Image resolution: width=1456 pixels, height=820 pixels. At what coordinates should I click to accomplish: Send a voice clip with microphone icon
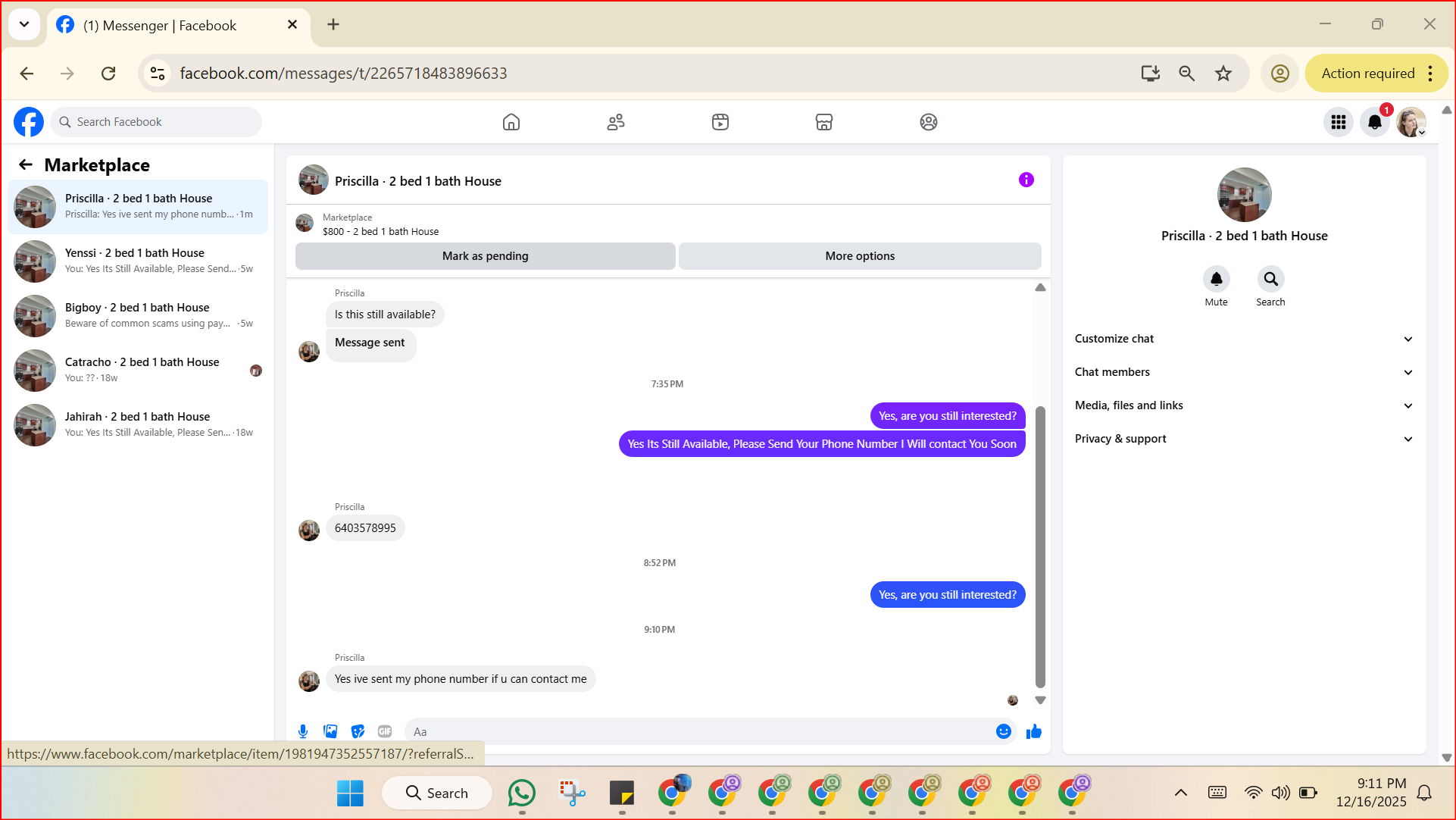pyautogui.click(x=303, y=731)
